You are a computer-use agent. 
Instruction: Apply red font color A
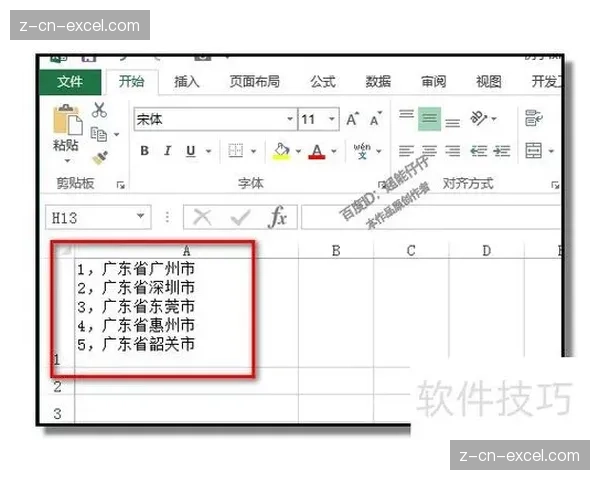click(x=316, y=152)
